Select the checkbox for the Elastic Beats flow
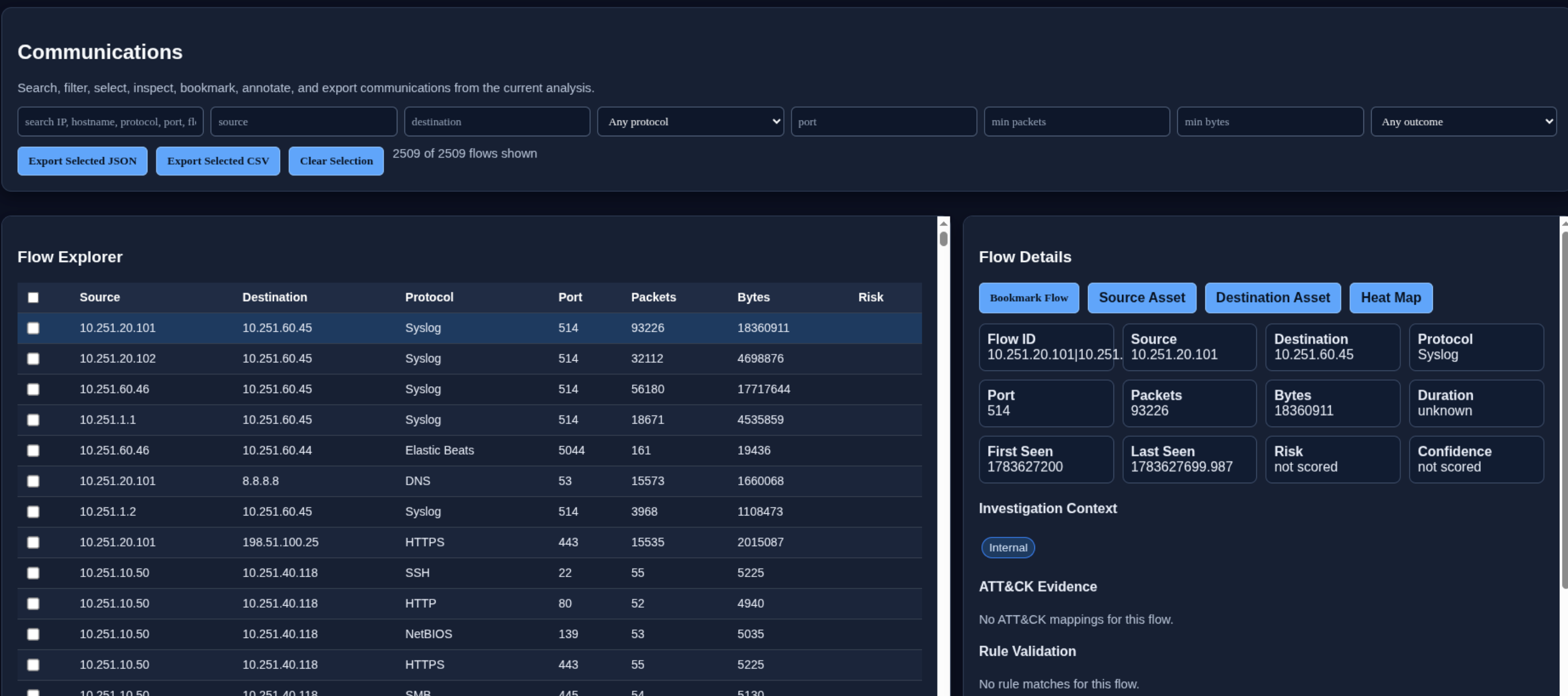Screen dimensions: 1568x696 tap(34, 451)
